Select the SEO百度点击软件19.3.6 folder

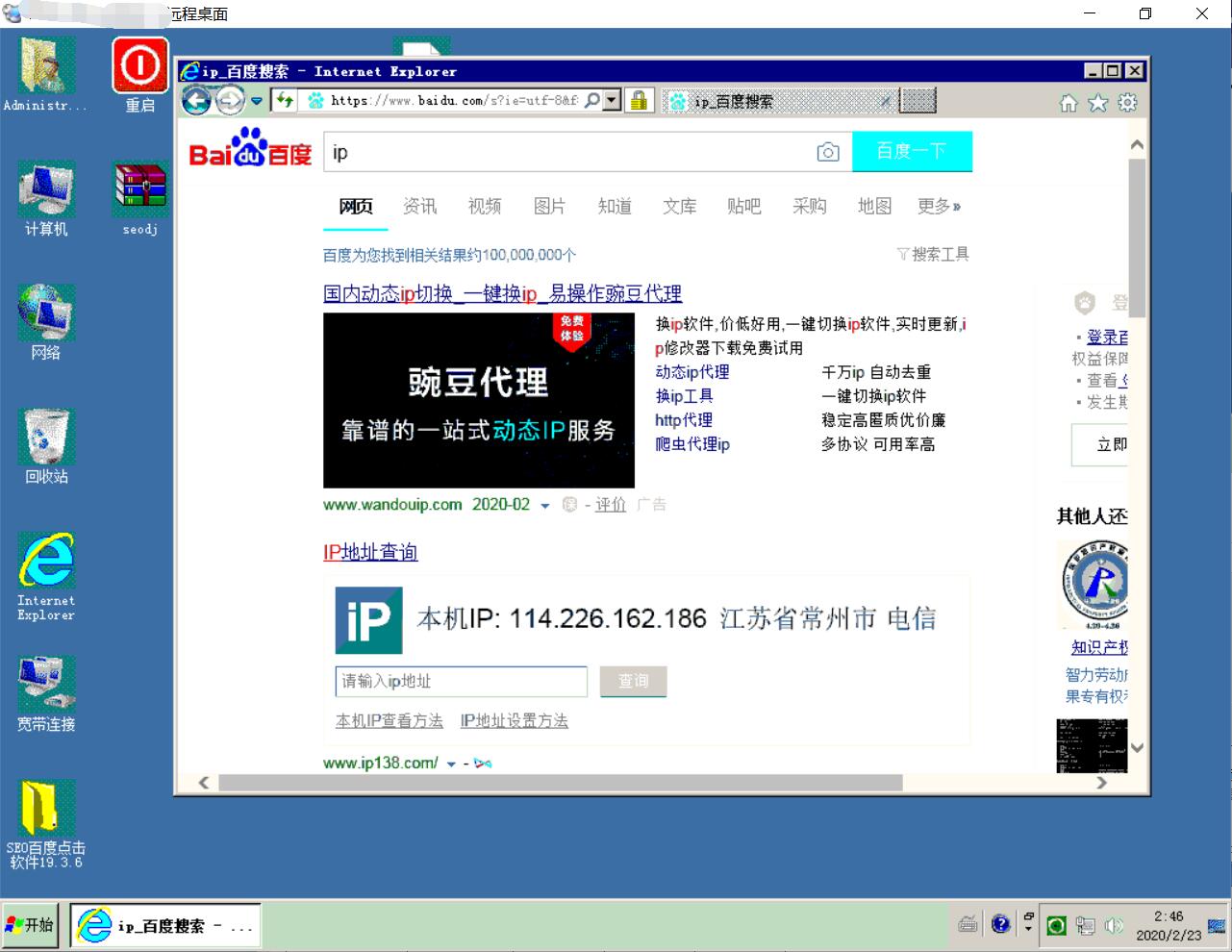click(x=46, y=825)
